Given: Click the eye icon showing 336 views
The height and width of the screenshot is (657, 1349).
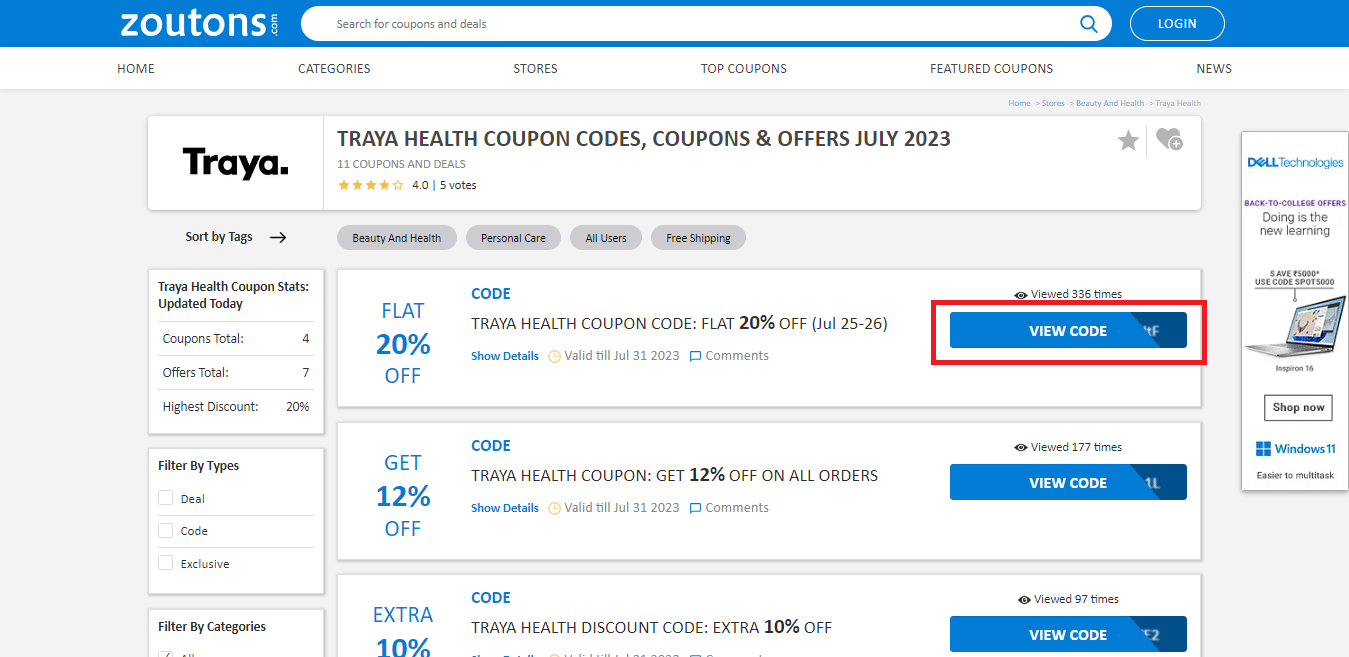Looking at the screenshot, I should [1020, 294].
